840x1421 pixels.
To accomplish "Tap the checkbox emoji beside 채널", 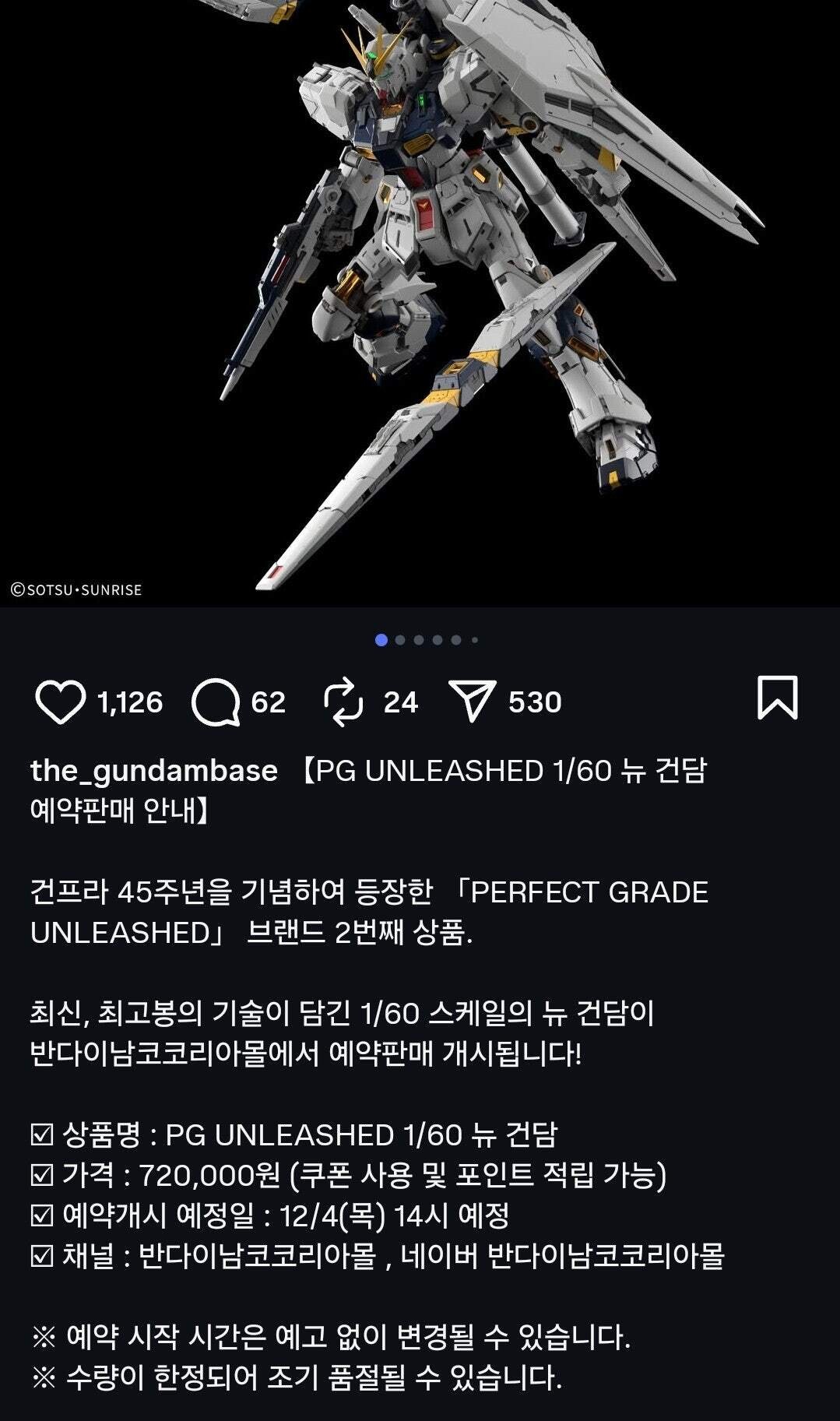I will pyautogui.click(x=42, y=1256).
